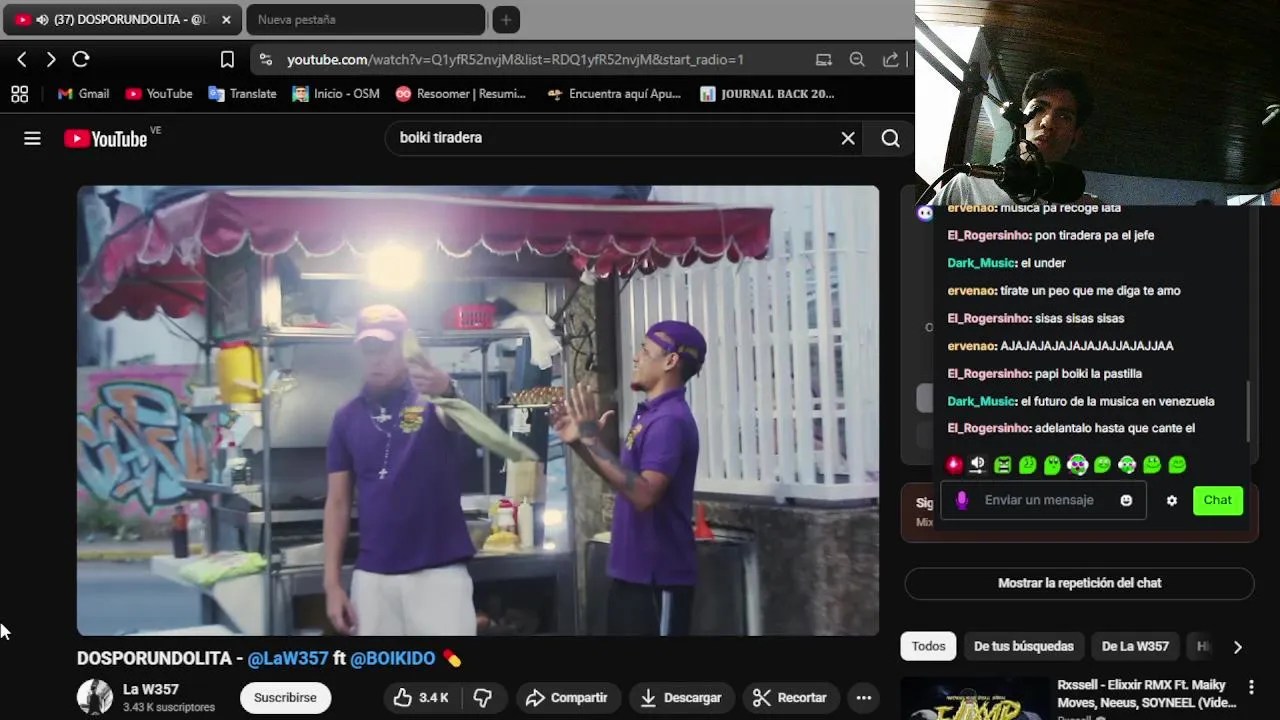Click Compartir button
Screen dimensions: 1280x720
pos(567,697)
